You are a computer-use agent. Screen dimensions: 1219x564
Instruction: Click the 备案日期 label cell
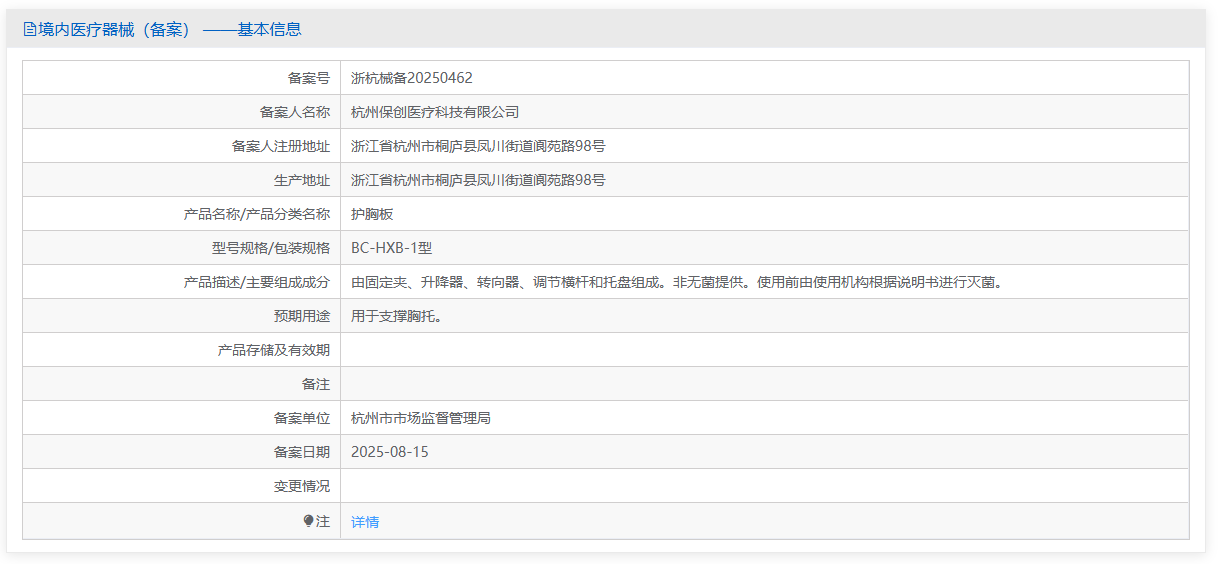pos(182,452)
